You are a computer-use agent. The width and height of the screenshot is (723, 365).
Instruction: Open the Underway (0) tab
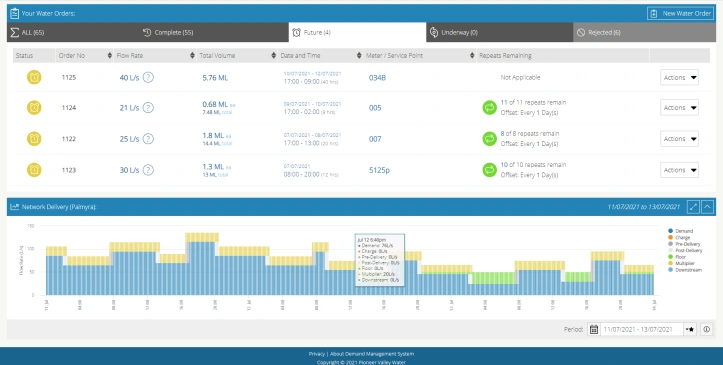[500, 32]
